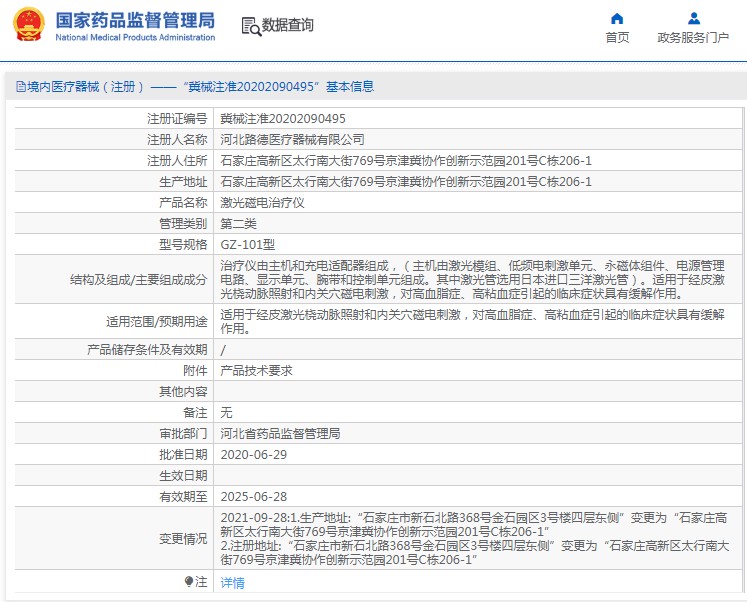
Task: Click the 变更情况 row label
Action: pyautogui.click(x=183, y=539)
